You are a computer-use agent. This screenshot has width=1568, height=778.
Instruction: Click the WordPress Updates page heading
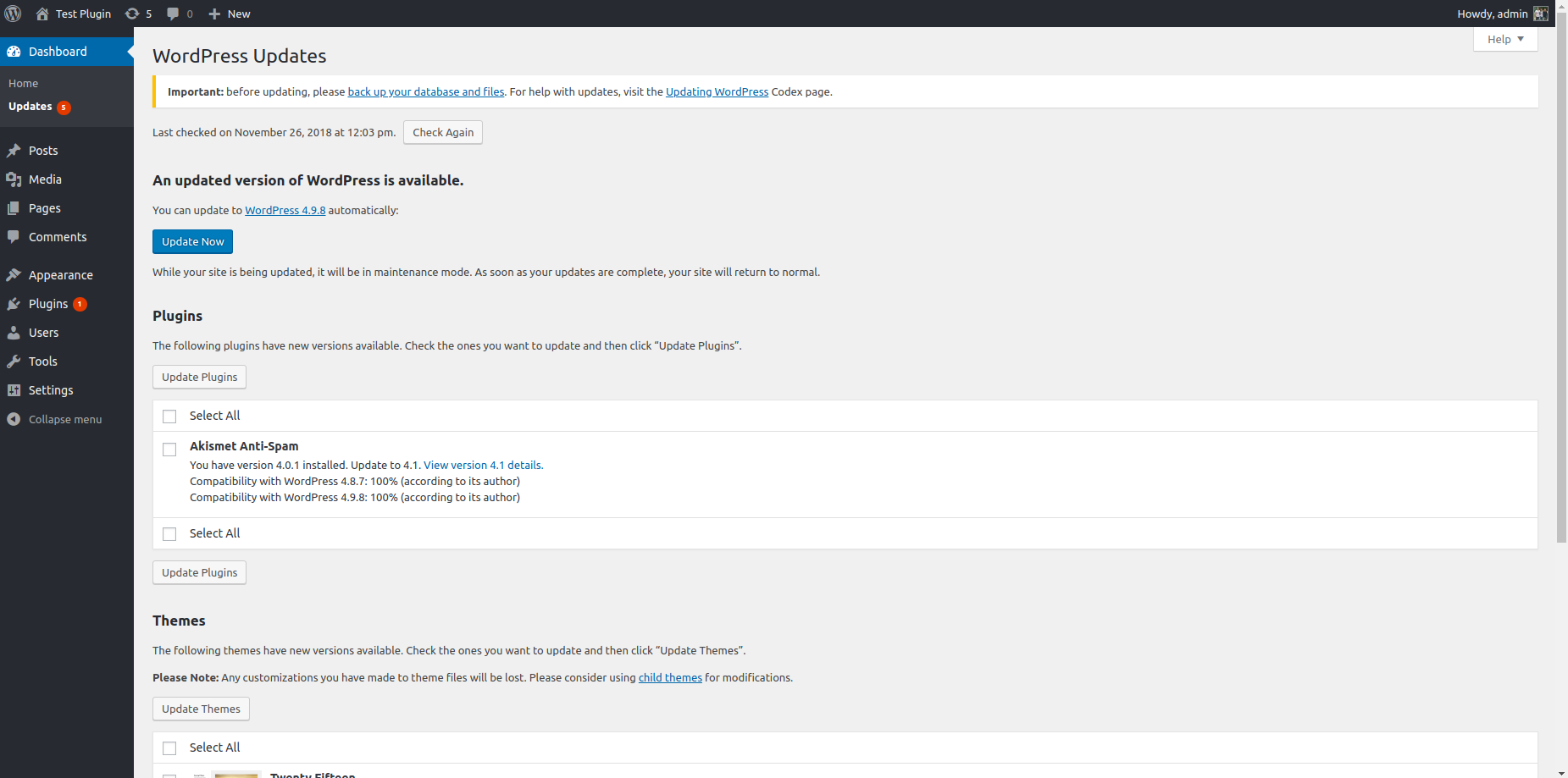coord(240,56)
